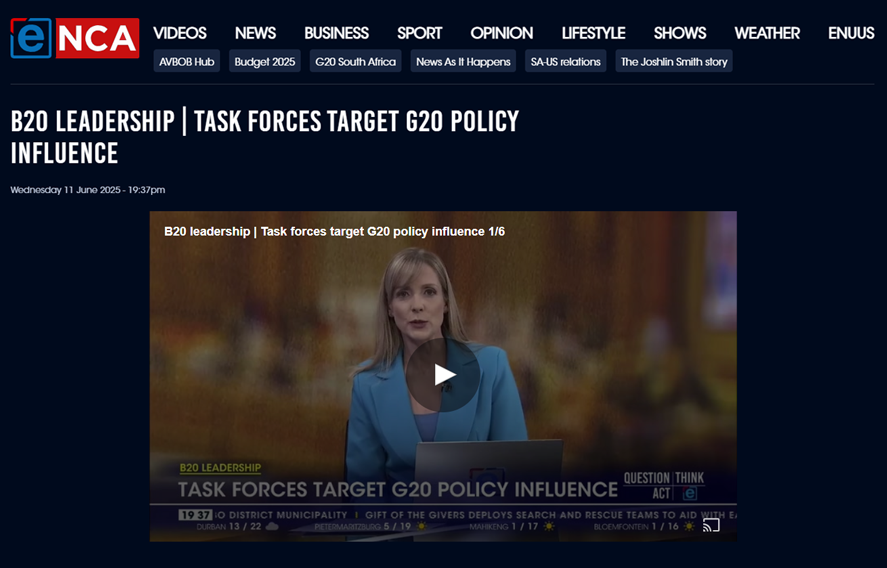Switch to the ENUUS section
This screenshot has width=887, height=568.
851,33
